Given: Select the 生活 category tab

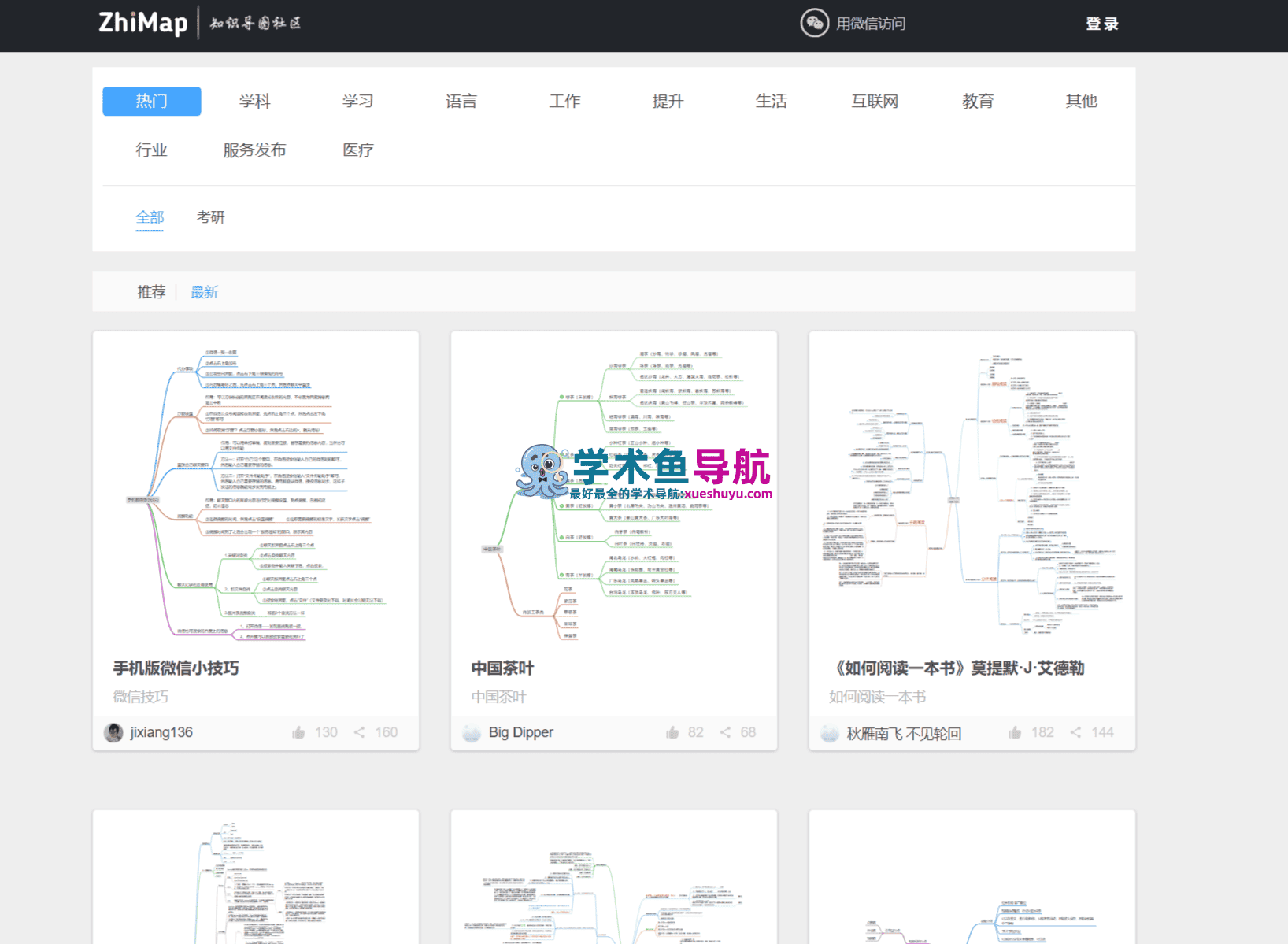Looking at the screenshot, I should tap(772, 101).
